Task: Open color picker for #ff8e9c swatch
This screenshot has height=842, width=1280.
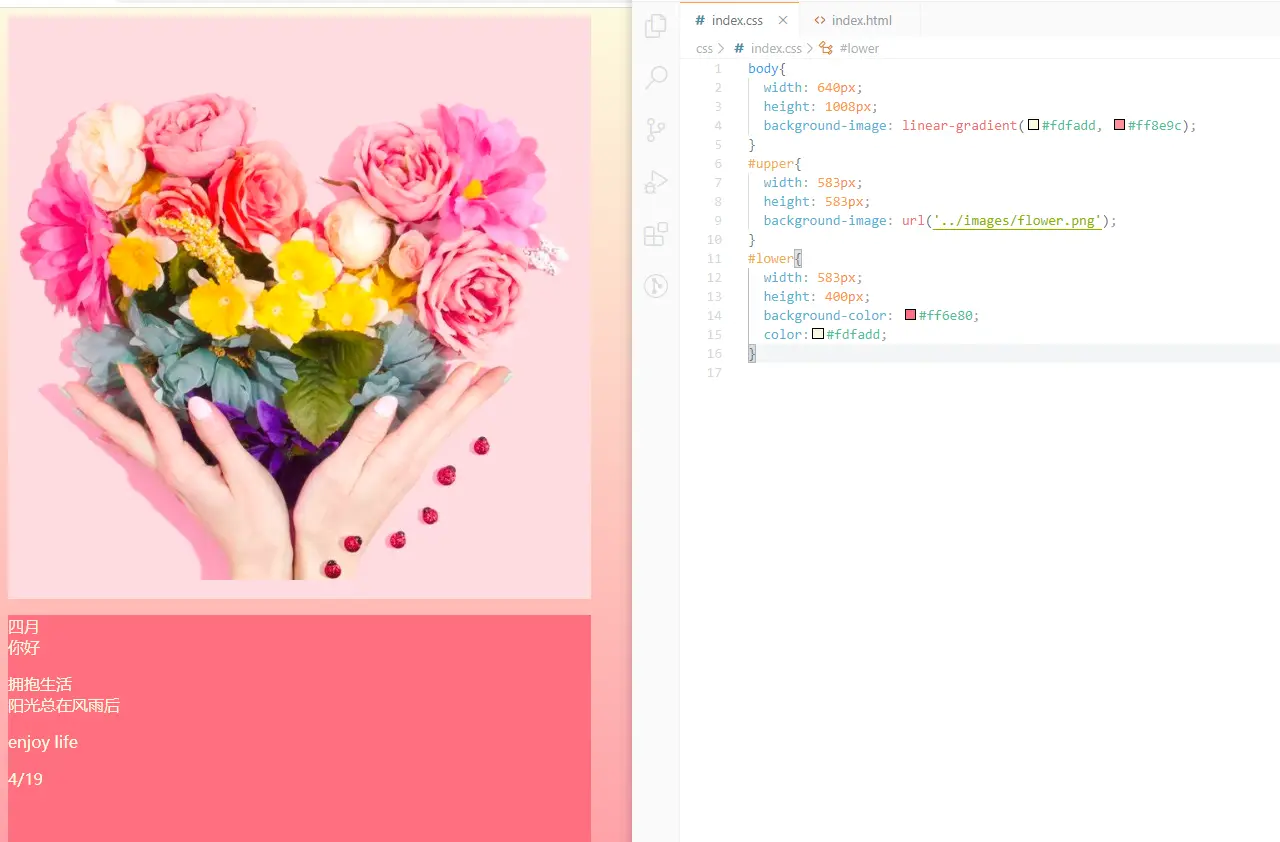Action: [1120, 125]
